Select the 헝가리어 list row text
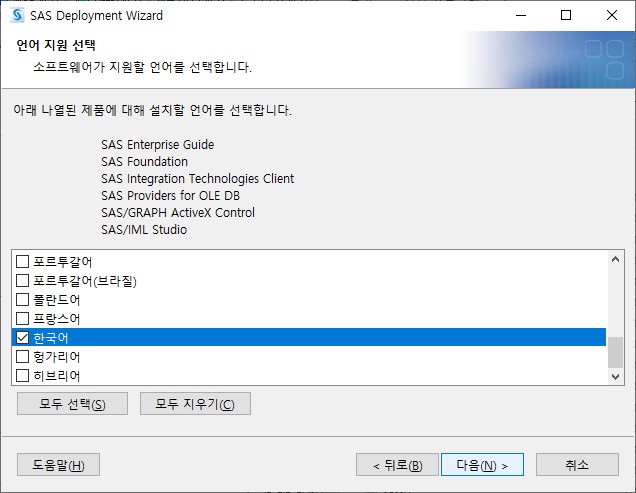636x493 pixels. point(57,357)
